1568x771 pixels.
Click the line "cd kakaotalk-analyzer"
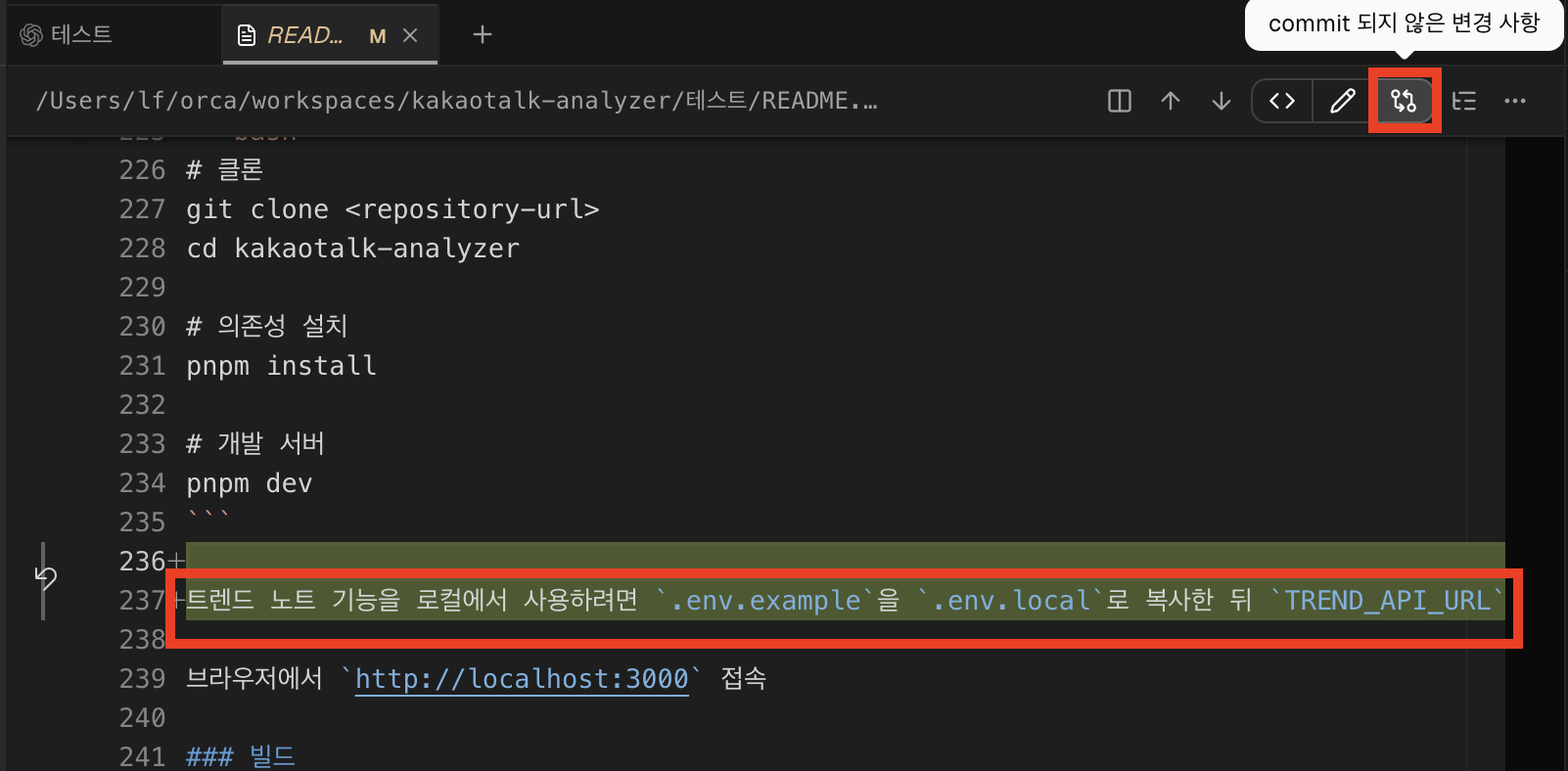pos(352,249)
